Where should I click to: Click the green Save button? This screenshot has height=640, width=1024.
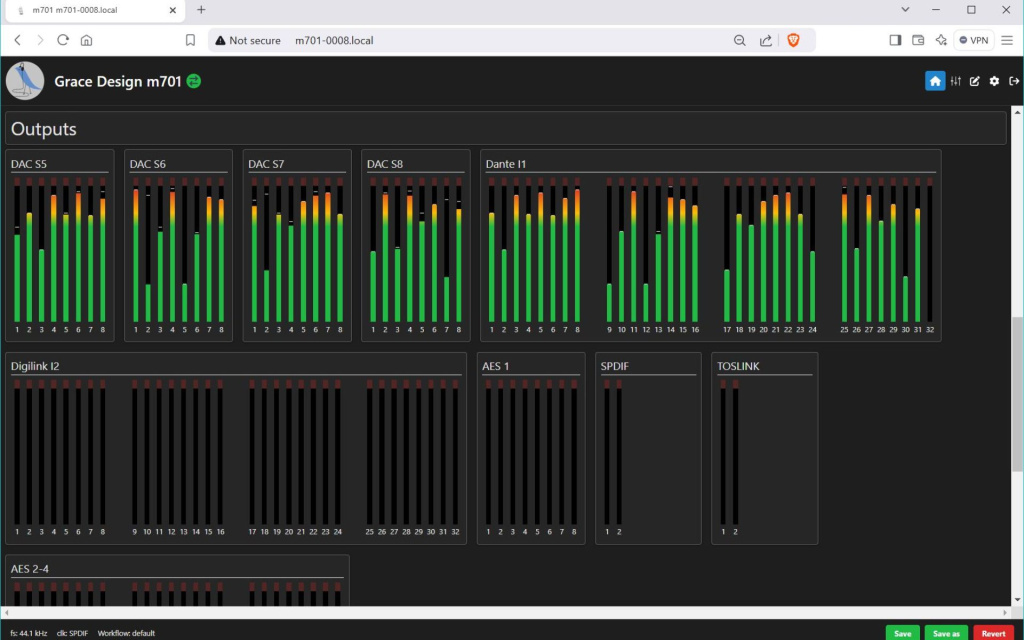(x=903, y=633)
